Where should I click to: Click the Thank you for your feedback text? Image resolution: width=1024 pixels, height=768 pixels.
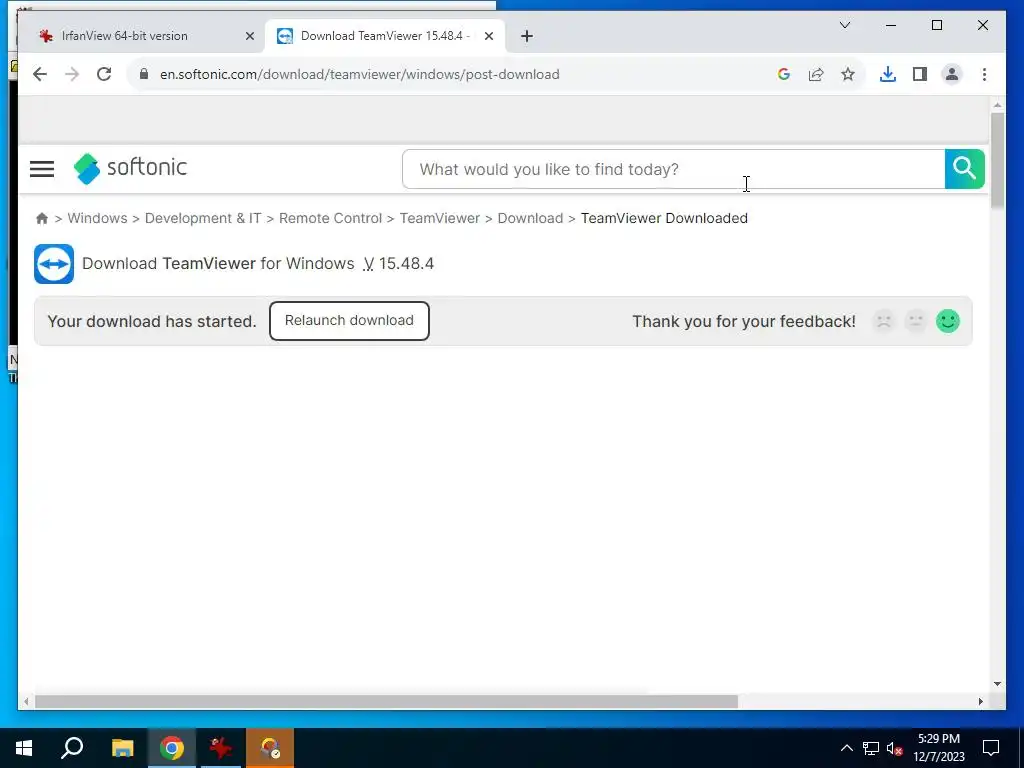[744, 321]
